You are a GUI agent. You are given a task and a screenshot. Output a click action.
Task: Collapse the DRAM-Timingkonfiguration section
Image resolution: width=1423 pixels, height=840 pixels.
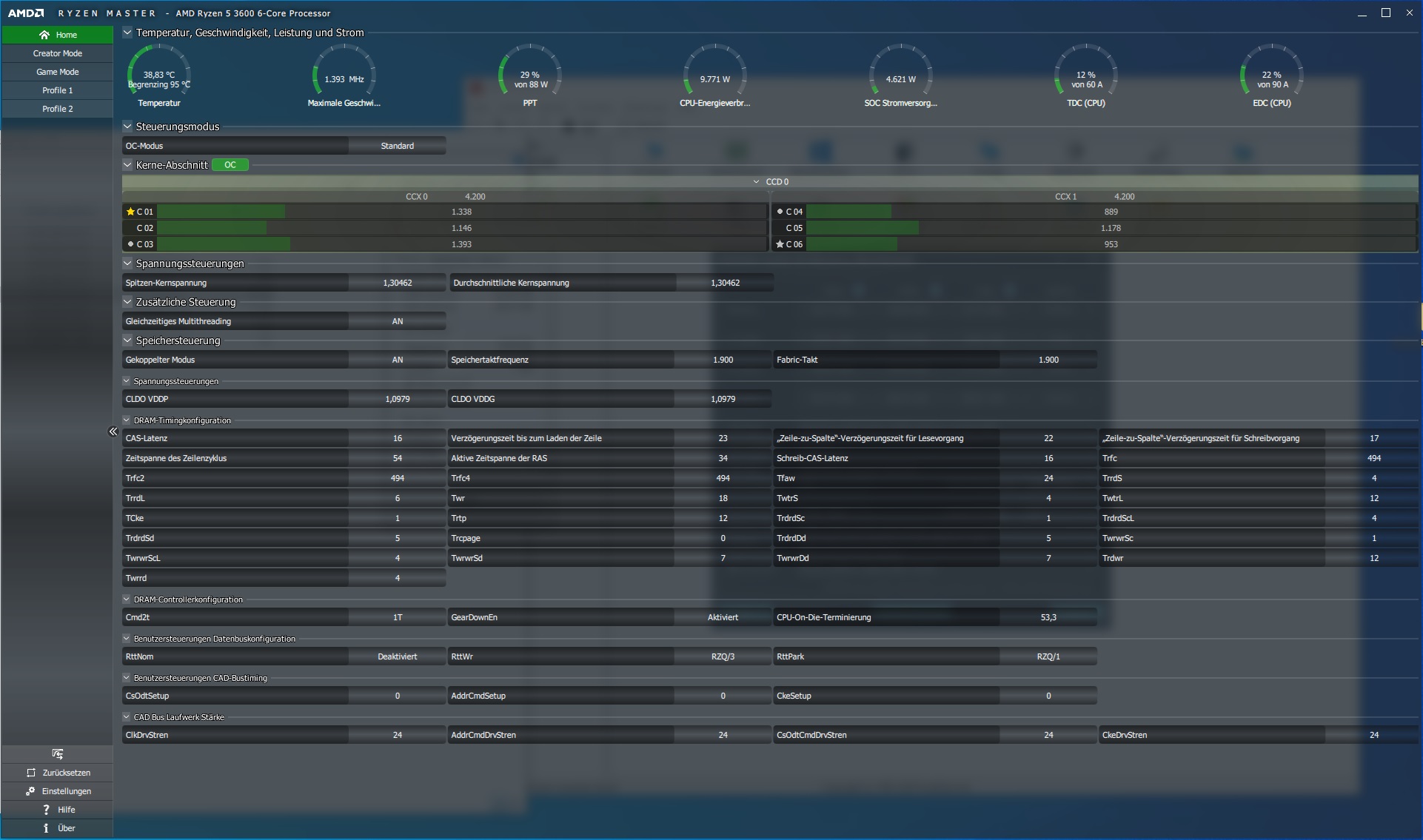coord(127,420)
